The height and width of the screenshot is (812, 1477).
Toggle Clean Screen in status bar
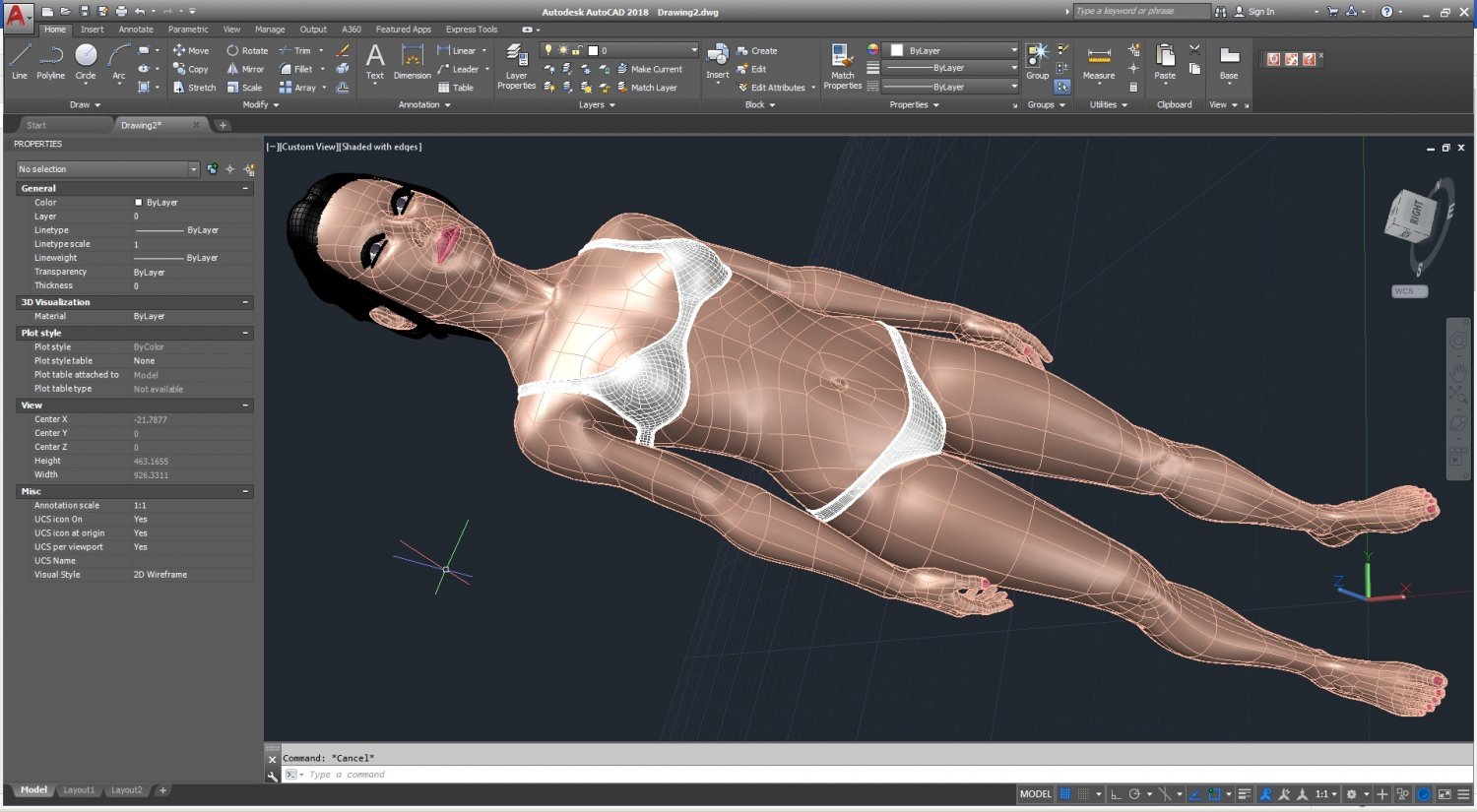[x=1445, y=794]
